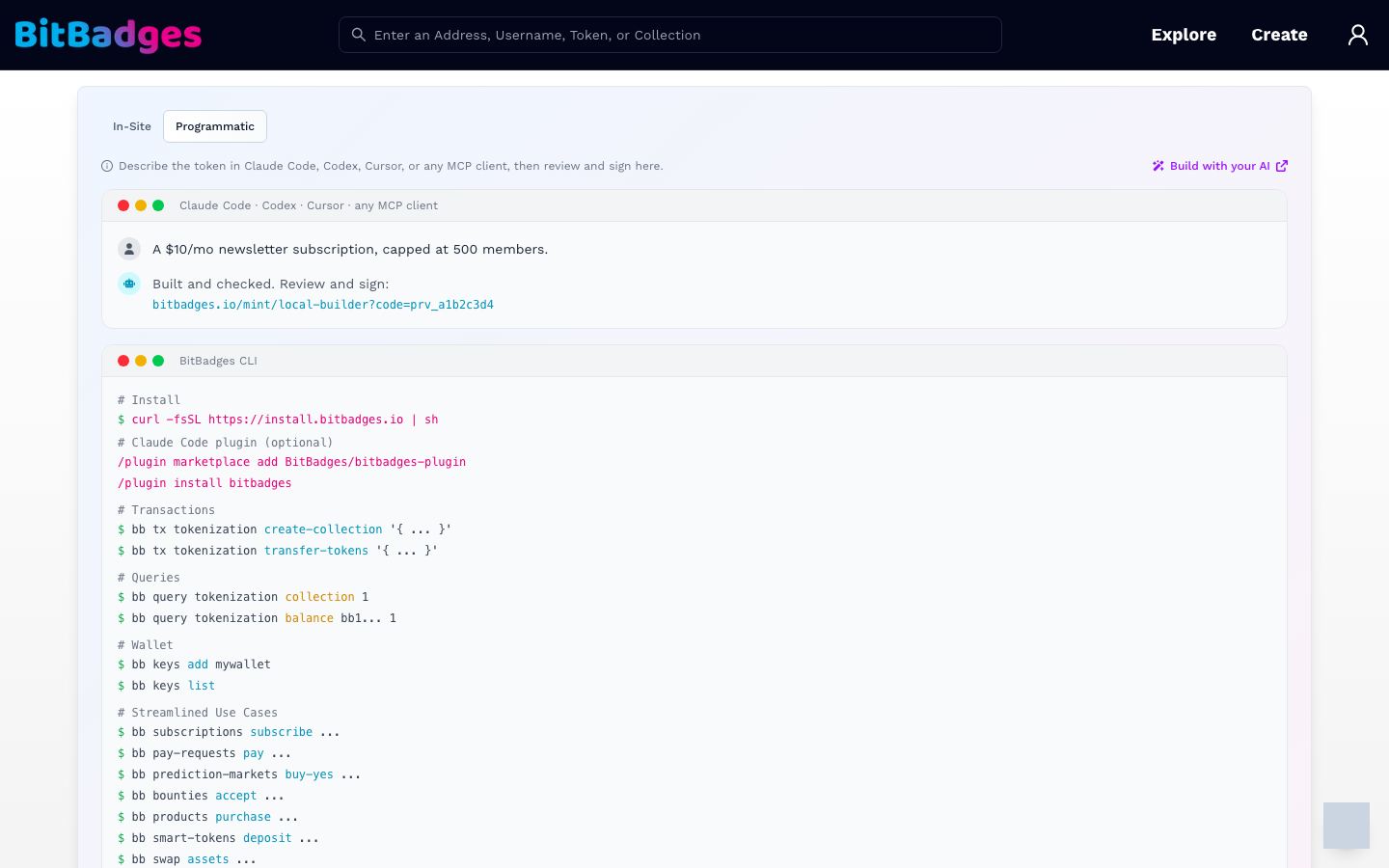Click 'bb keys list' line
Viewport: 1389px width, 868px height.
point(166,686)
